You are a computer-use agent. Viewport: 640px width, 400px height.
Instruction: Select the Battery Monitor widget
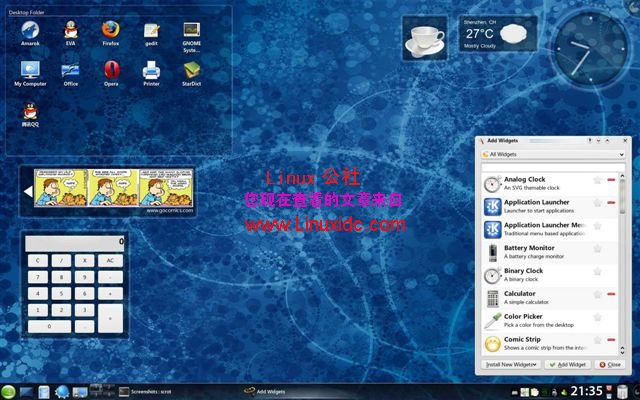coord(549,252)
